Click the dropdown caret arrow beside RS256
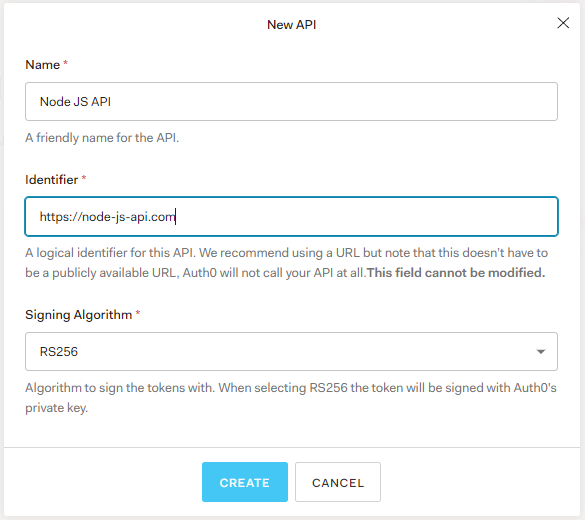The image size is (585, 520). [541, 352]
